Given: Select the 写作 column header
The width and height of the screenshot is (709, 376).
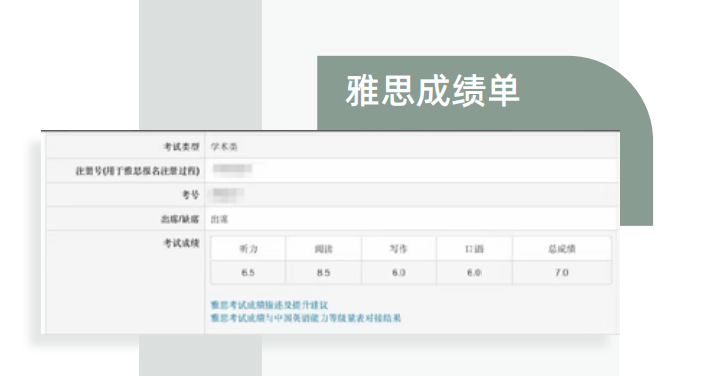Looking at the screenshot, I should point(399,249).
